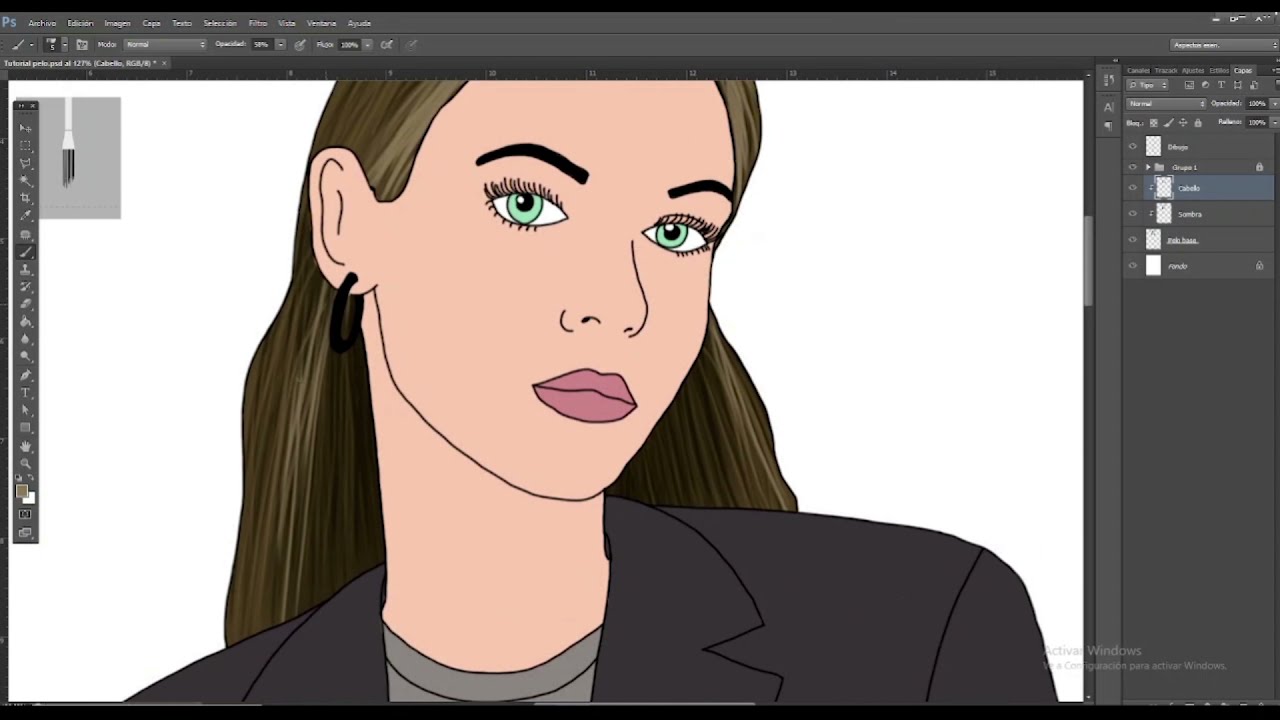The width and height of the screenshot is (1280, 720).
Task: Select the Rectangular Marquee tool
Action: (x=26, y=146)
